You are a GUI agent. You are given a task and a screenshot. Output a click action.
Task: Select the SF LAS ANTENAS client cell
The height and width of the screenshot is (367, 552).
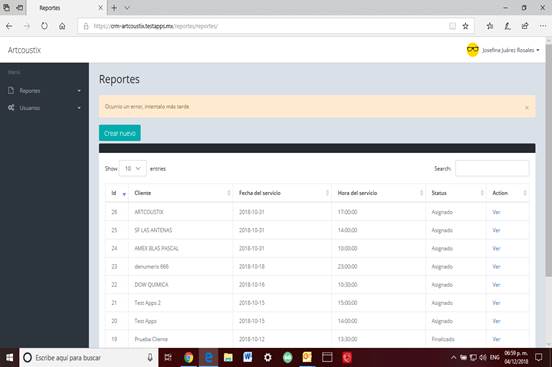(x=181, y=230)
